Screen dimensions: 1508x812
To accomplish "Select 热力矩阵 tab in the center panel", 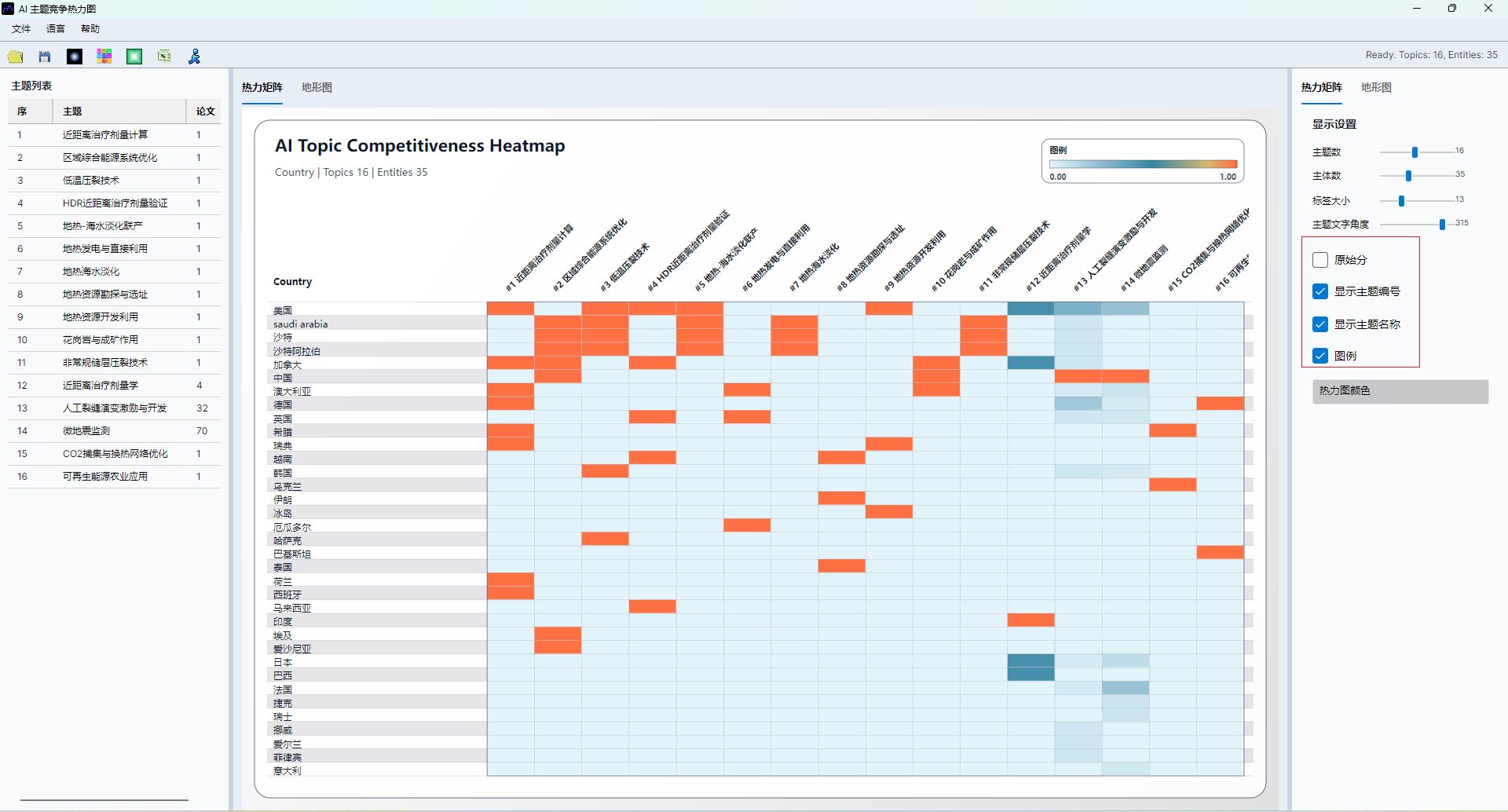I will tap(262, 87).
